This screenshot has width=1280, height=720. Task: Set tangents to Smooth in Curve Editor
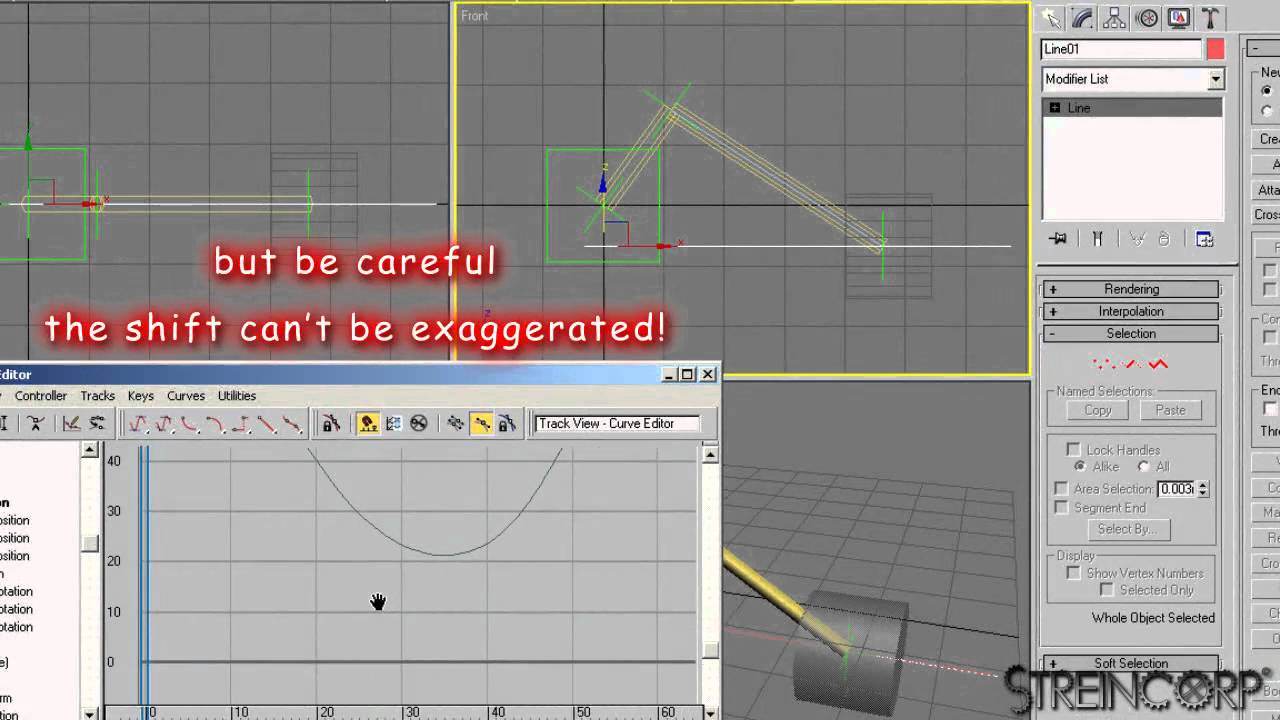(x=292, y=424)
